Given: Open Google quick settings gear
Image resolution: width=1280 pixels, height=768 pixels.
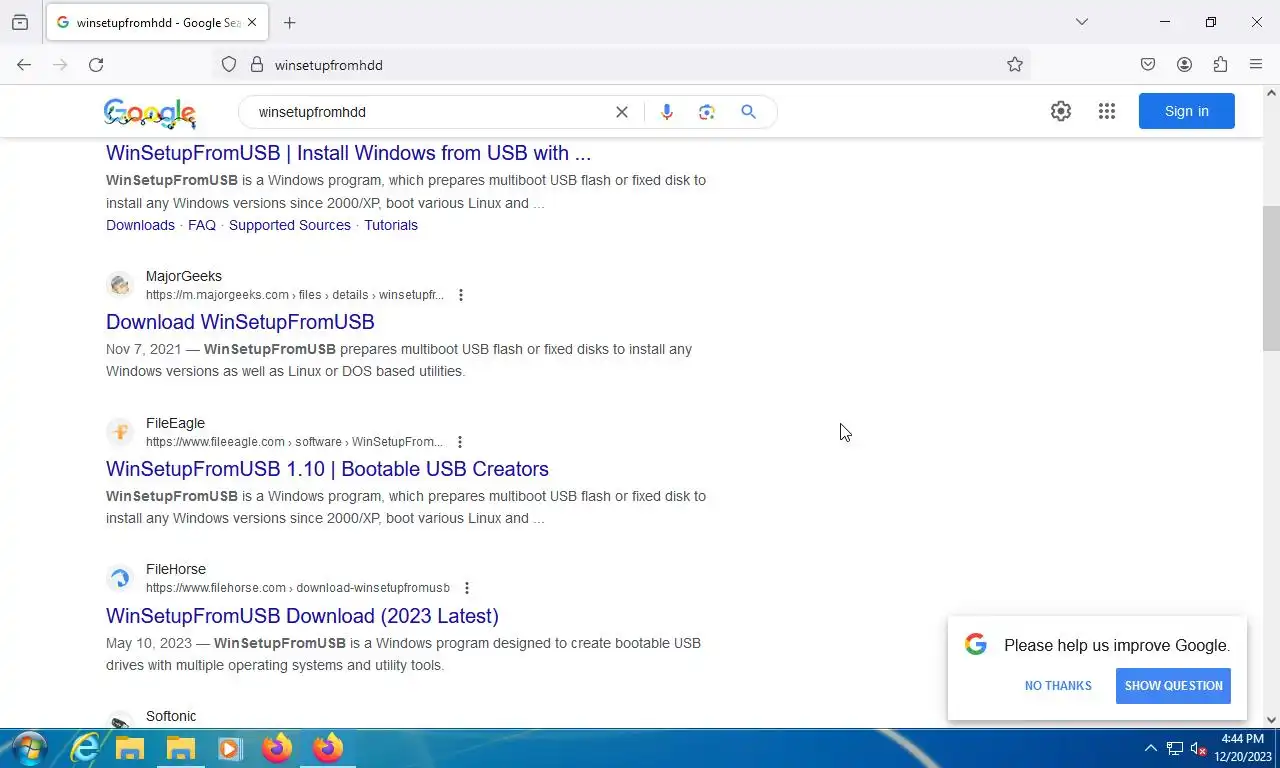Looking at the screenshot, I should 1061,111.
